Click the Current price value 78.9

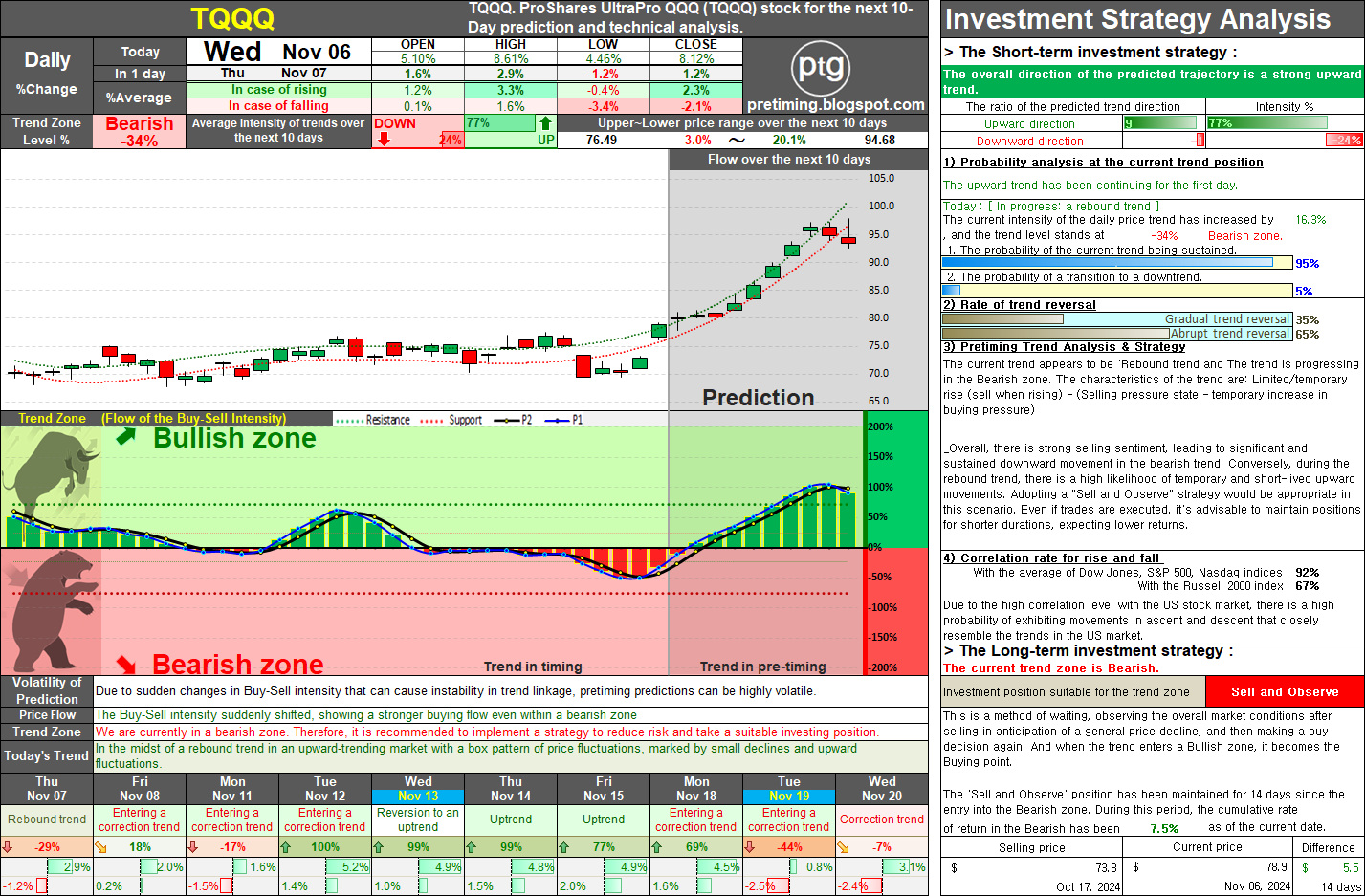(1277, 868)
